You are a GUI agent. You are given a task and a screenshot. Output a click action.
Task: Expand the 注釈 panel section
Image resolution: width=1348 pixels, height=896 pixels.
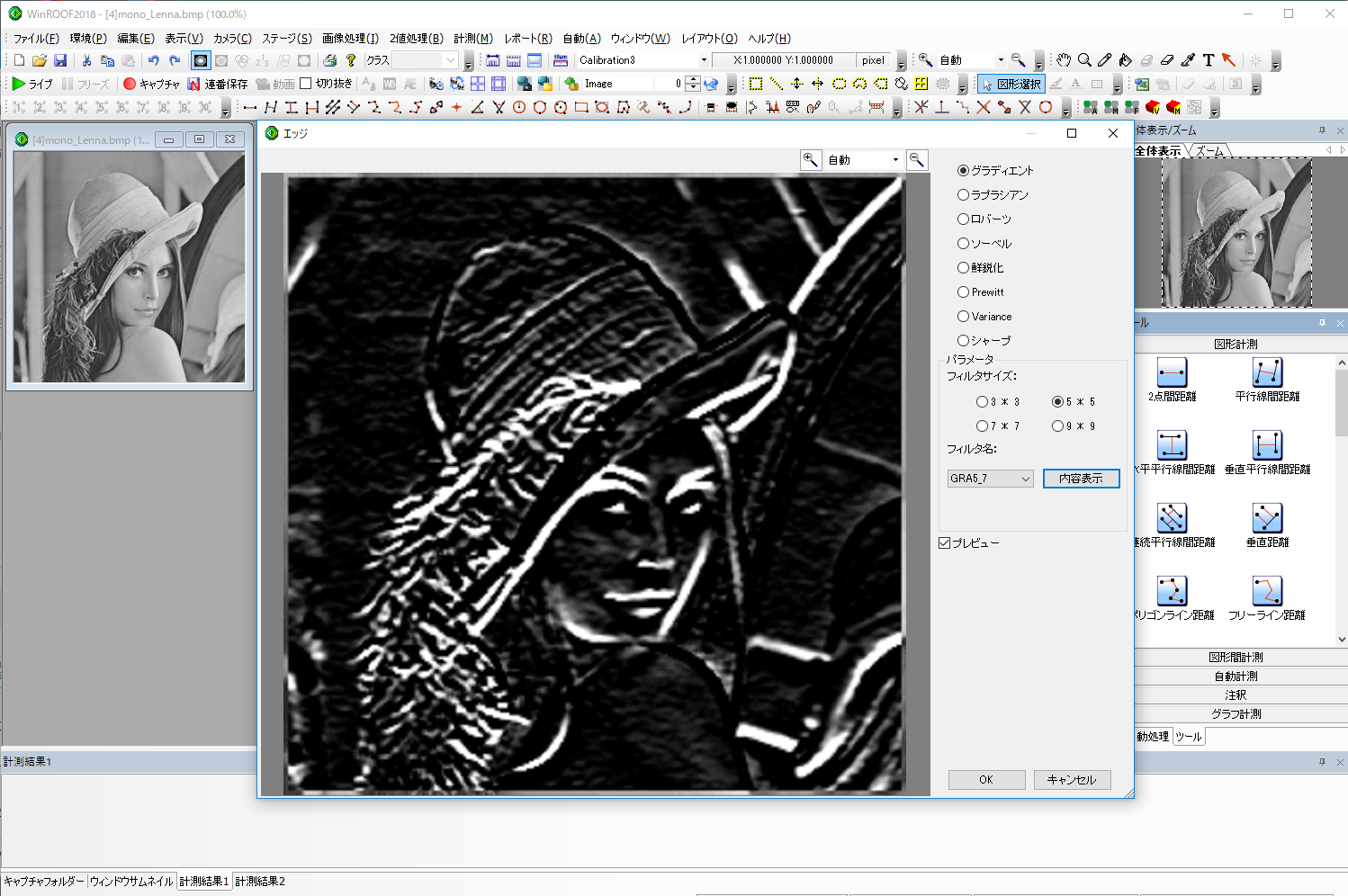tap(1236, 694)
